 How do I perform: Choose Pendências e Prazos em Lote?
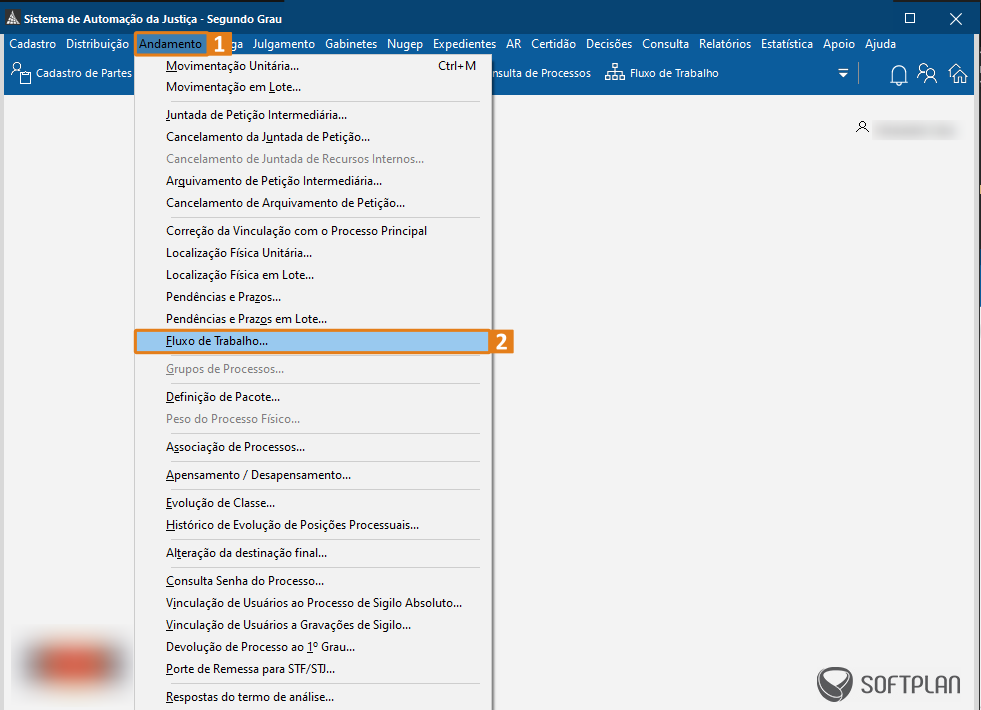(x=313, y=319)
